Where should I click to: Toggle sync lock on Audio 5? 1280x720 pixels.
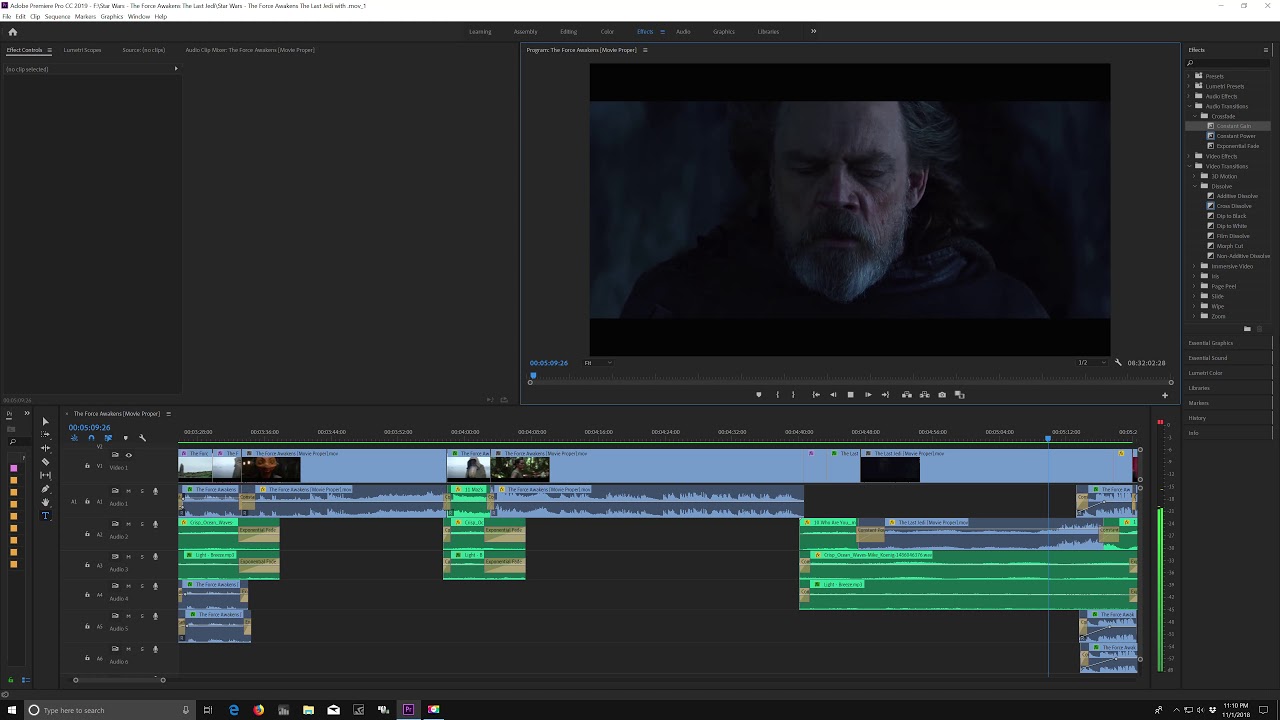click(x=115, y=616)
